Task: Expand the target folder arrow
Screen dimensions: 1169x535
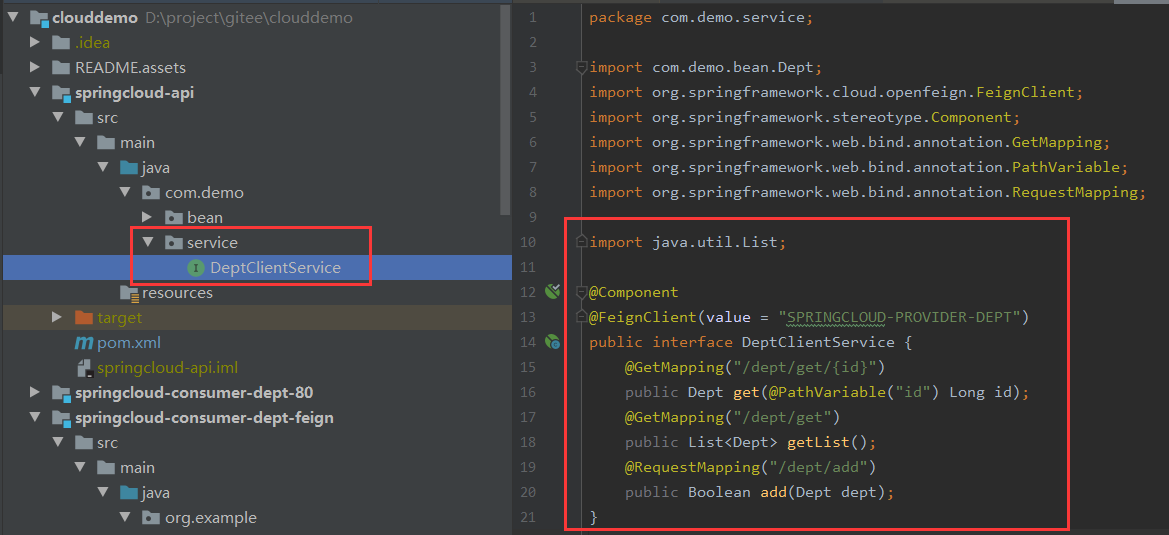Action: coord(57,318)
